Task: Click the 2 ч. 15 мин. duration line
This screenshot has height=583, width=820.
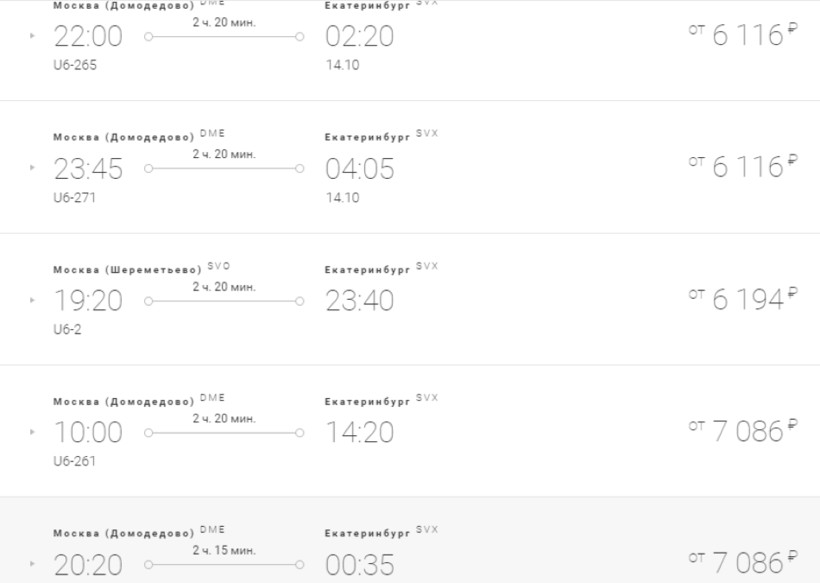Action: pyautogui.click(x=224, y=564)
